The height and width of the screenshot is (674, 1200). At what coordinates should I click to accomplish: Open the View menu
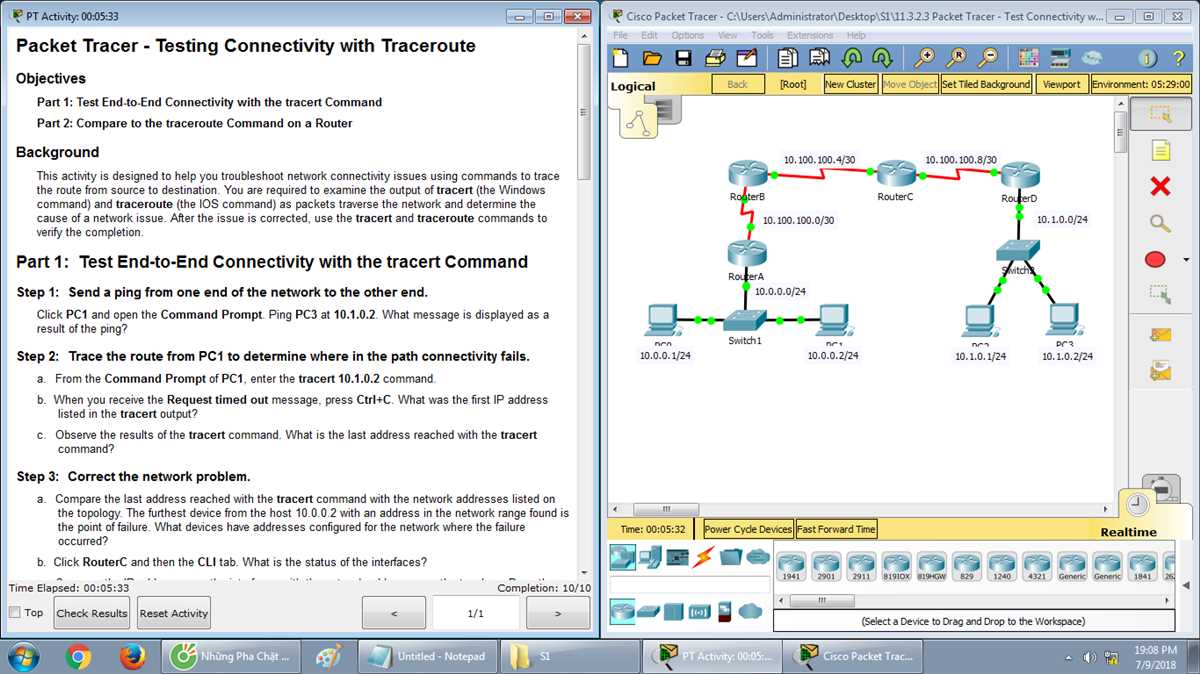[x=728, y=35]
